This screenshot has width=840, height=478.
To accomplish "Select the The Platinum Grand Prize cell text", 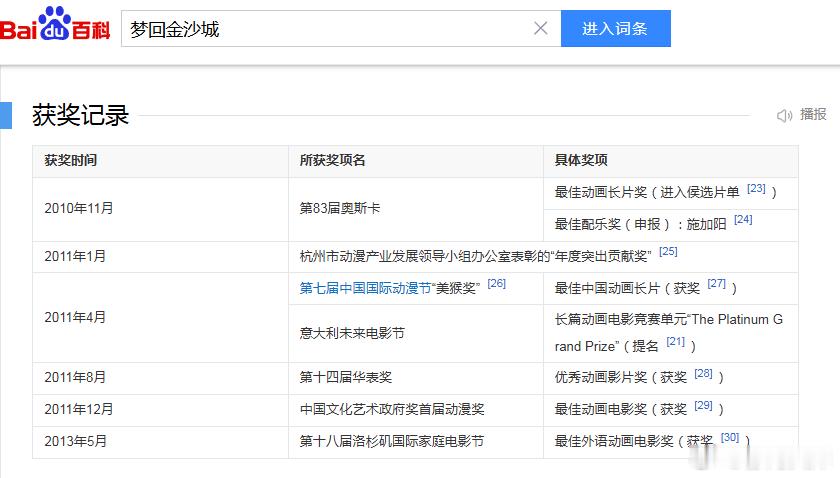I will coord(669,333).
